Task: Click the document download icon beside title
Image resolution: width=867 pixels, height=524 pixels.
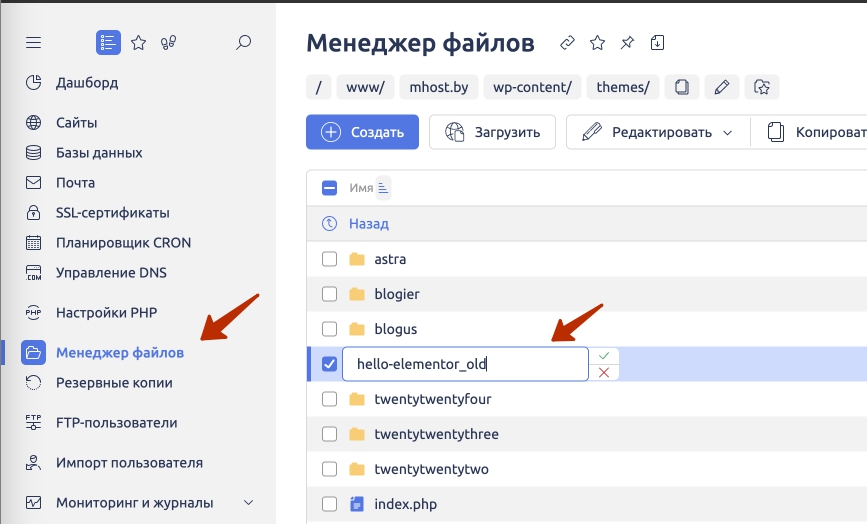Action: coord(657,43)
